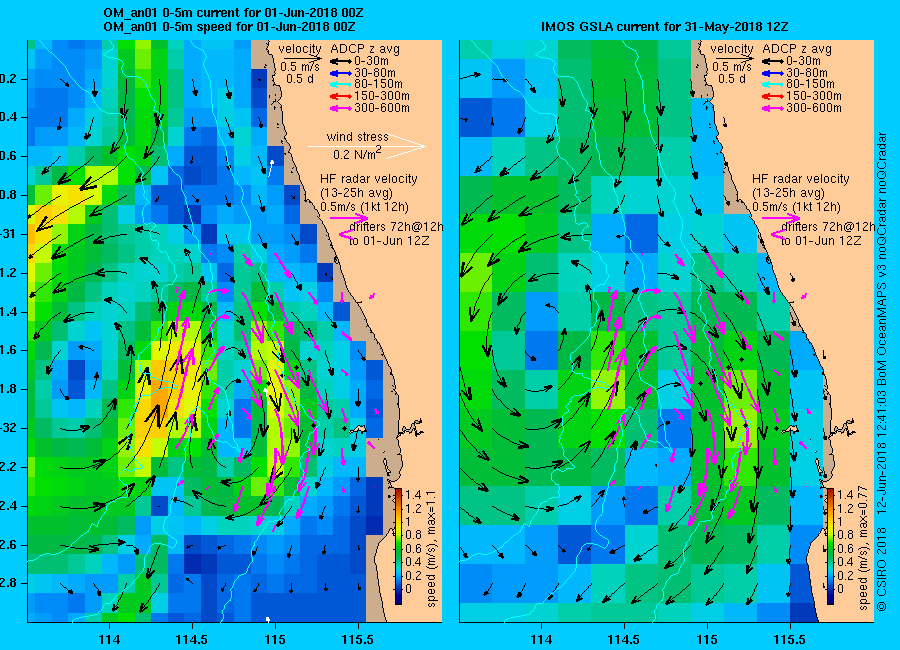Click the magenta 300-600m arrow in left legend
This screenshot has width=900, height=650.
tap(340, 108)
